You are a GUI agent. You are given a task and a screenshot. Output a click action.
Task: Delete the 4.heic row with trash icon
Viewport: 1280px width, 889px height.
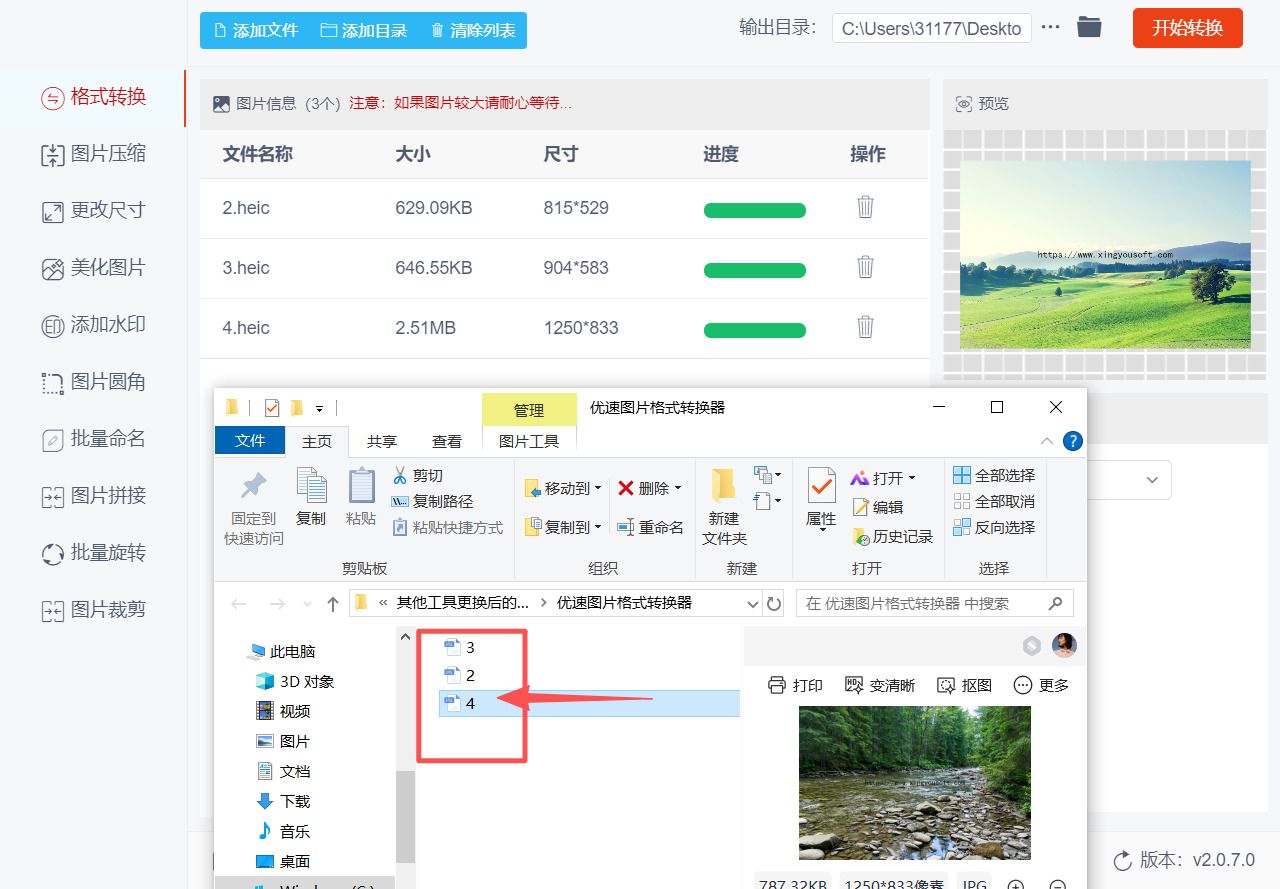click(865, 327)
